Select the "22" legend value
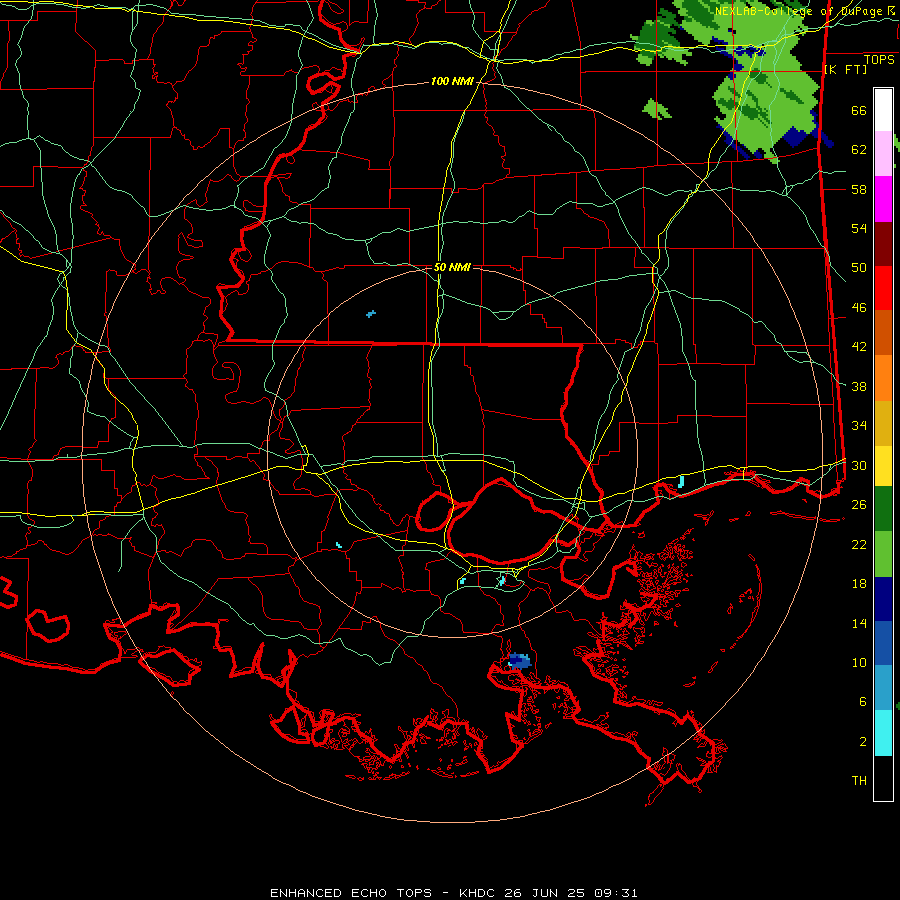900x900 pixels. [x=859, y=544]
